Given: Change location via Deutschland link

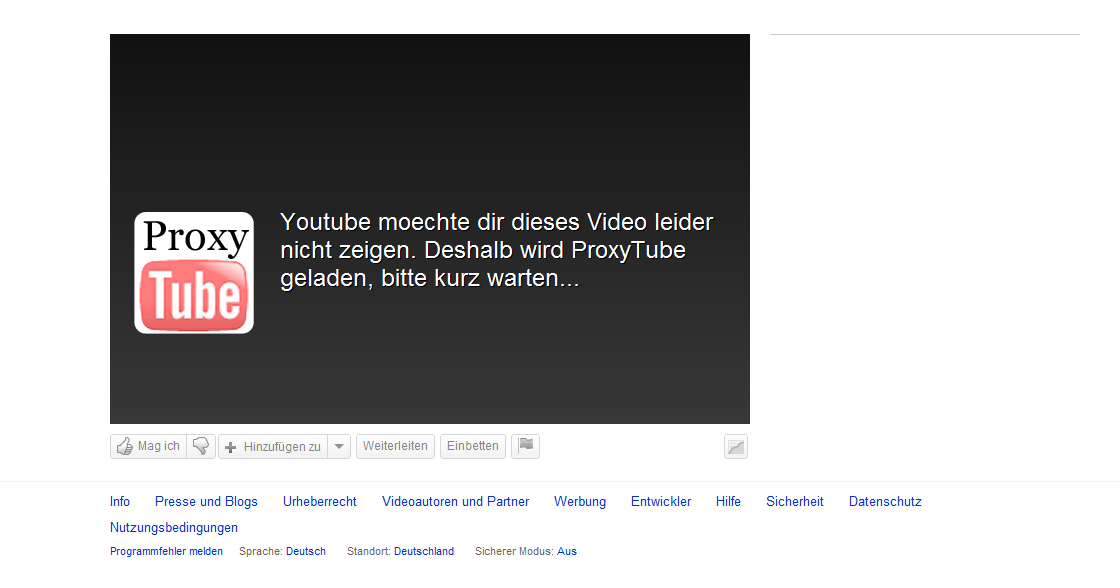Looking at the screenshot, I should pyautogui.click(x=424, y=551).
